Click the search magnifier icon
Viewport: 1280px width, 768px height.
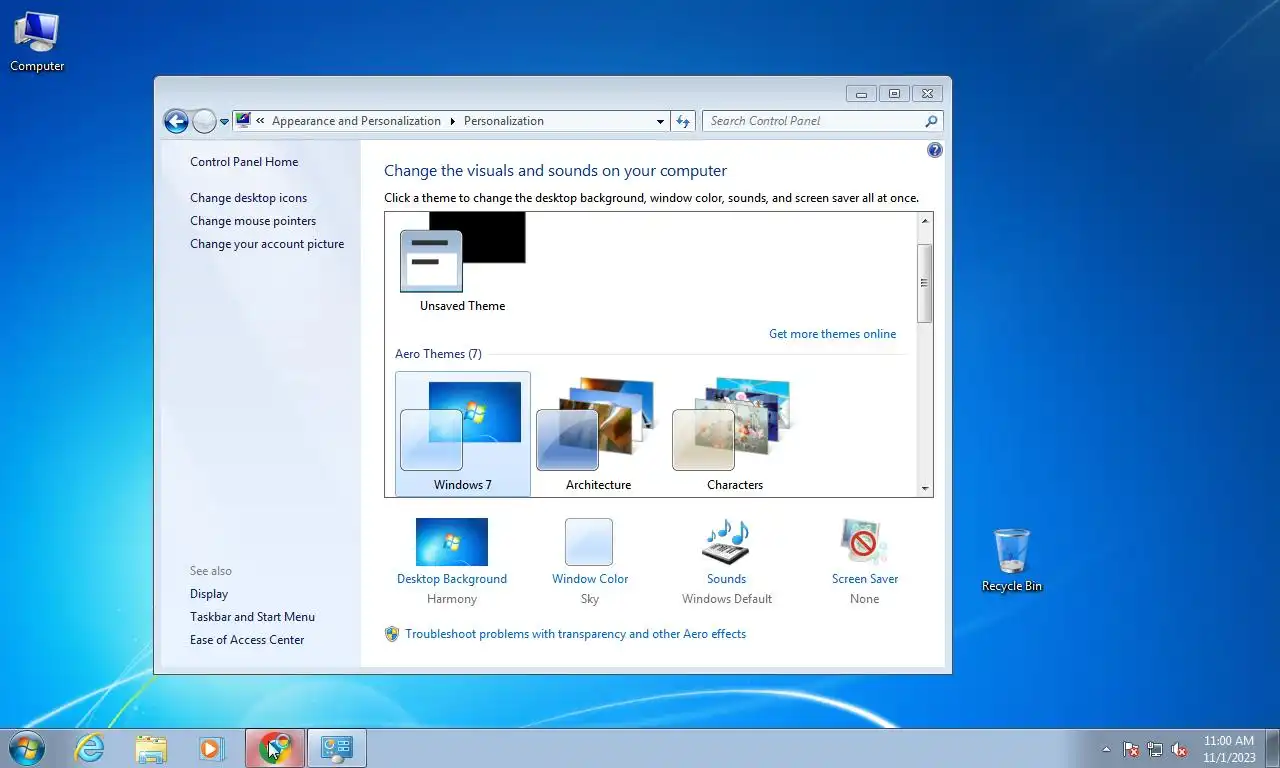click(932, 121)
